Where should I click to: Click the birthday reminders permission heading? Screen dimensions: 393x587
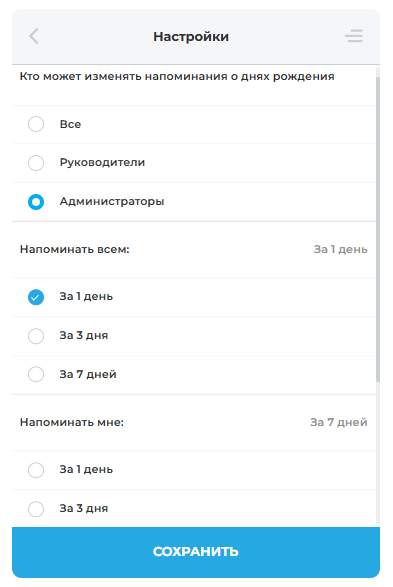click(177, 76)
